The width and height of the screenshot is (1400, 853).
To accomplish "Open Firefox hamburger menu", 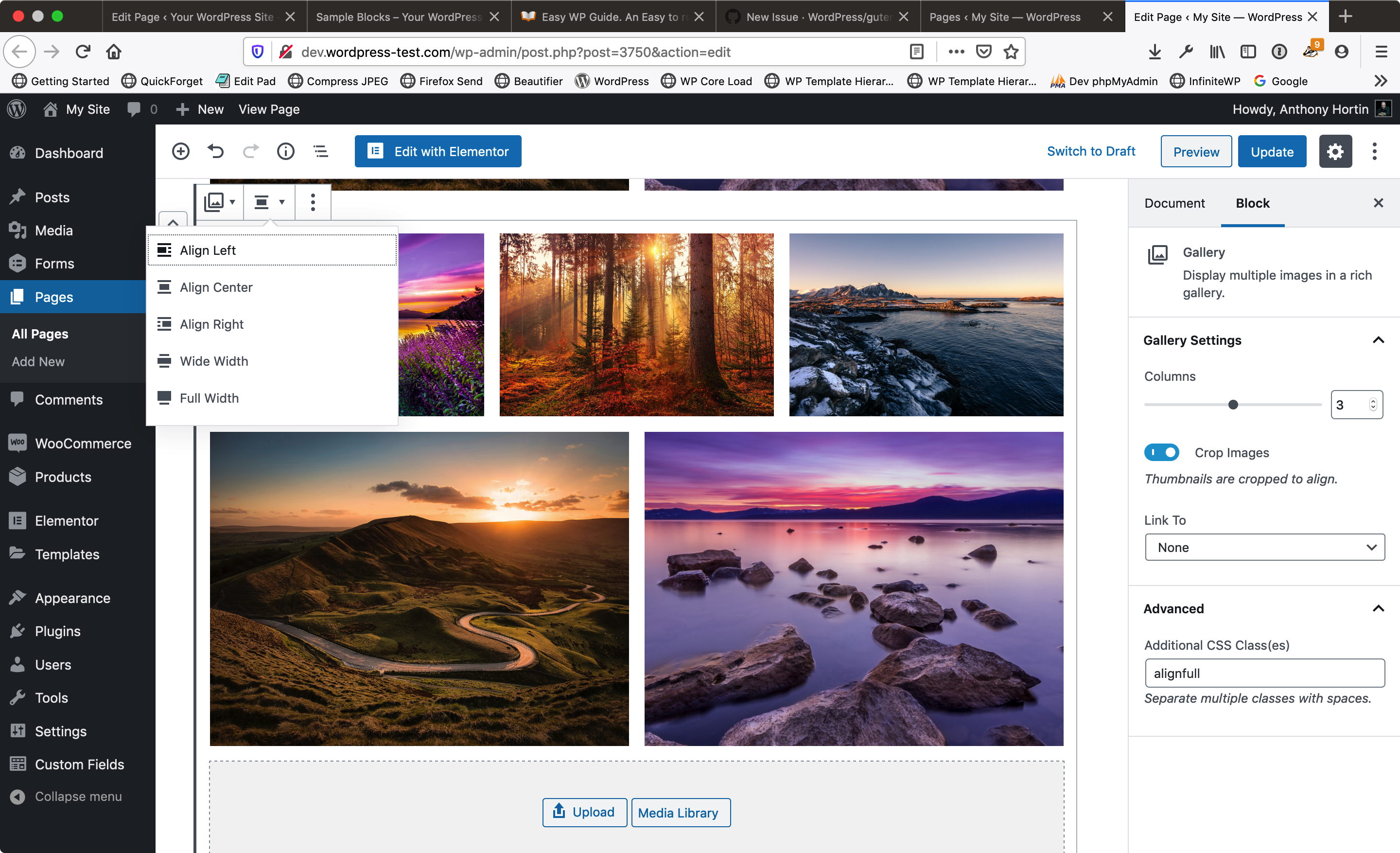I will tap(1381, 52).
